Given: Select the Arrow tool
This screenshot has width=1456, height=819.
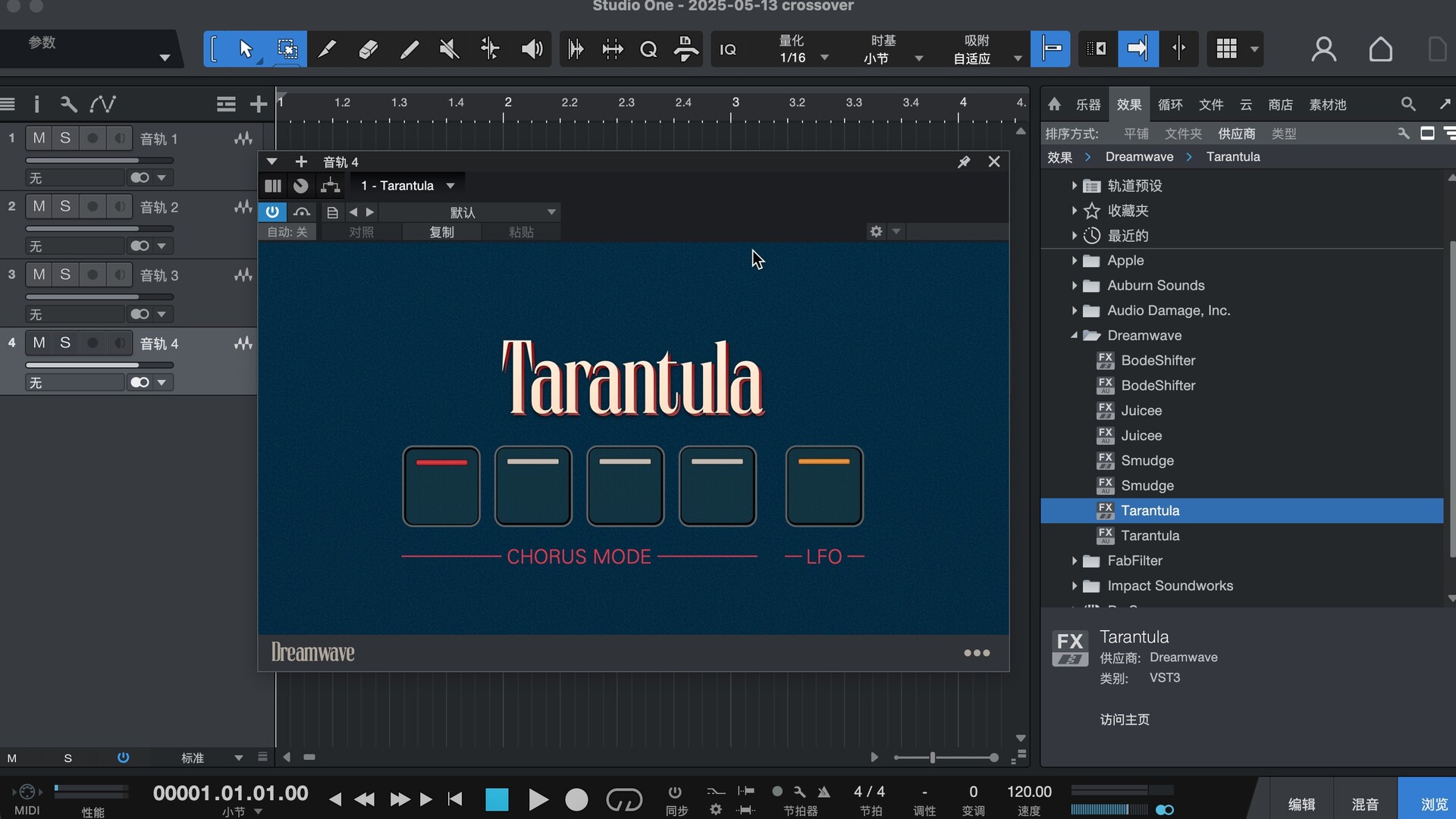Looking at the screenshot, I should click(245, 49).
